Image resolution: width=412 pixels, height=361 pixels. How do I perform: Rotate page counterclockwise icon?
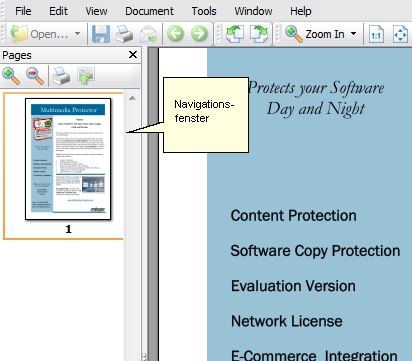coord(235,34)
